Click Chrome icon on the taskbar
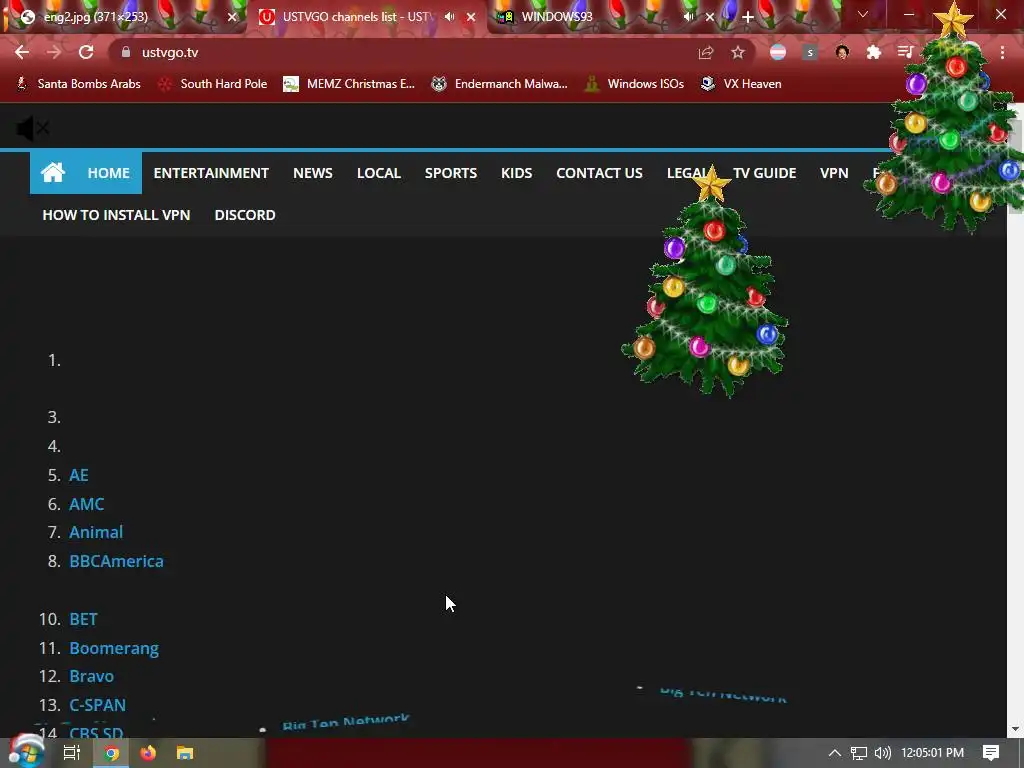 pos(112,753)
